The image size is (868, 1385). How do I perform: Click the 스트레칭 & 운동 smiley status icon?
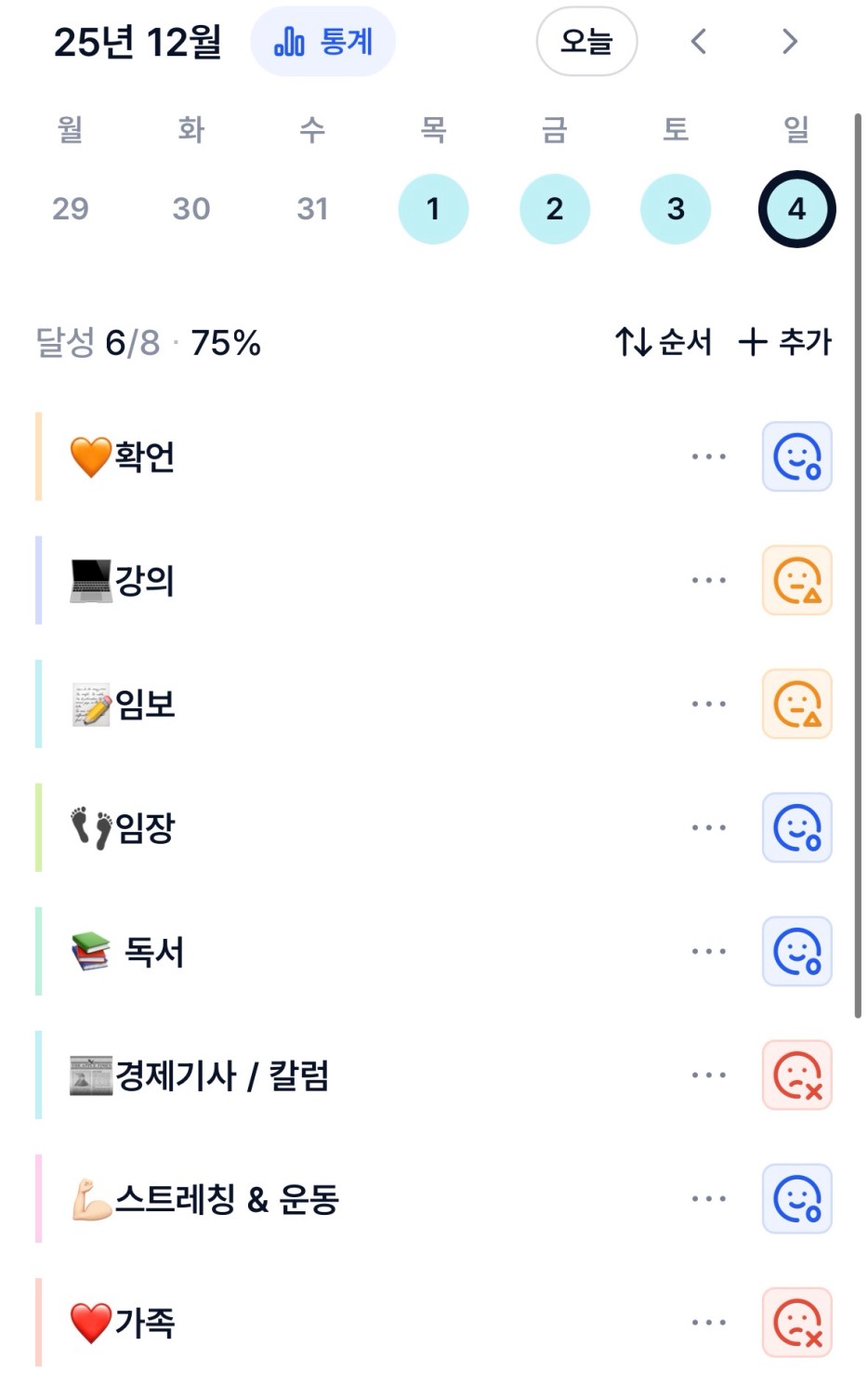[796, 1198]
